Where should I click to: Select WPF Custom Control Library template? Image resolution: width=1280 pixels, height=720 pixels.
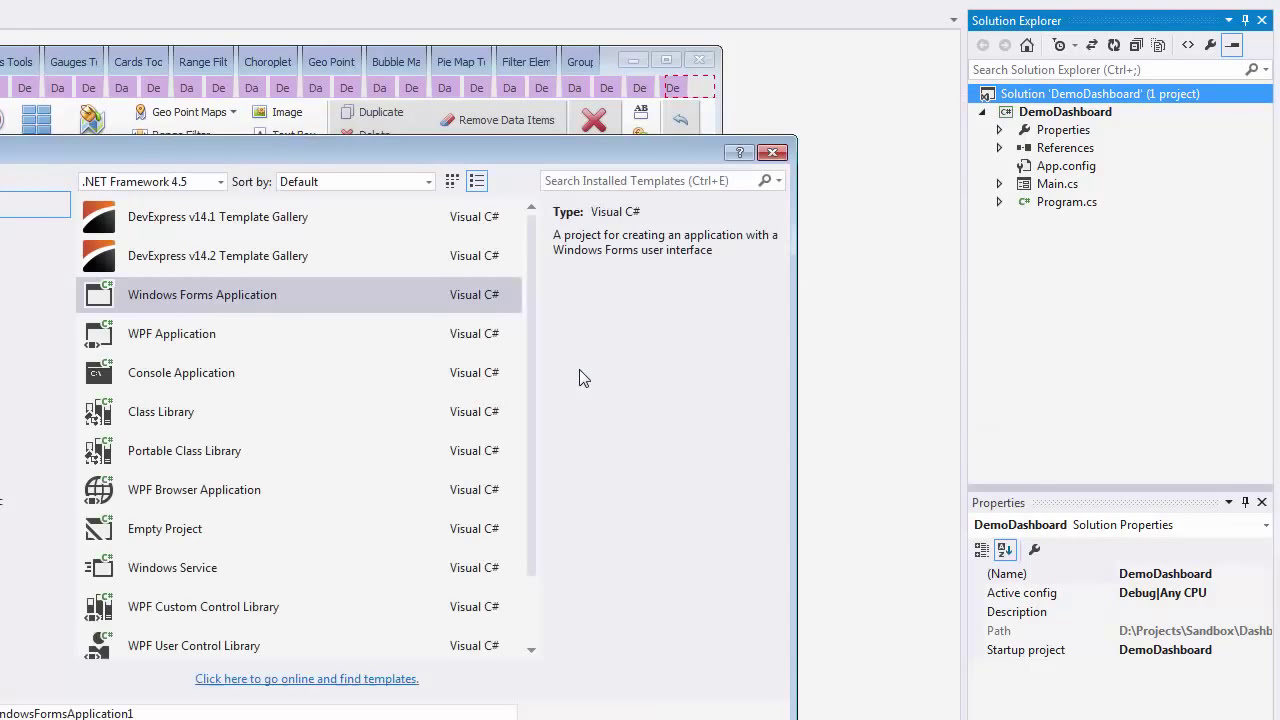click(x=299, y=607)
